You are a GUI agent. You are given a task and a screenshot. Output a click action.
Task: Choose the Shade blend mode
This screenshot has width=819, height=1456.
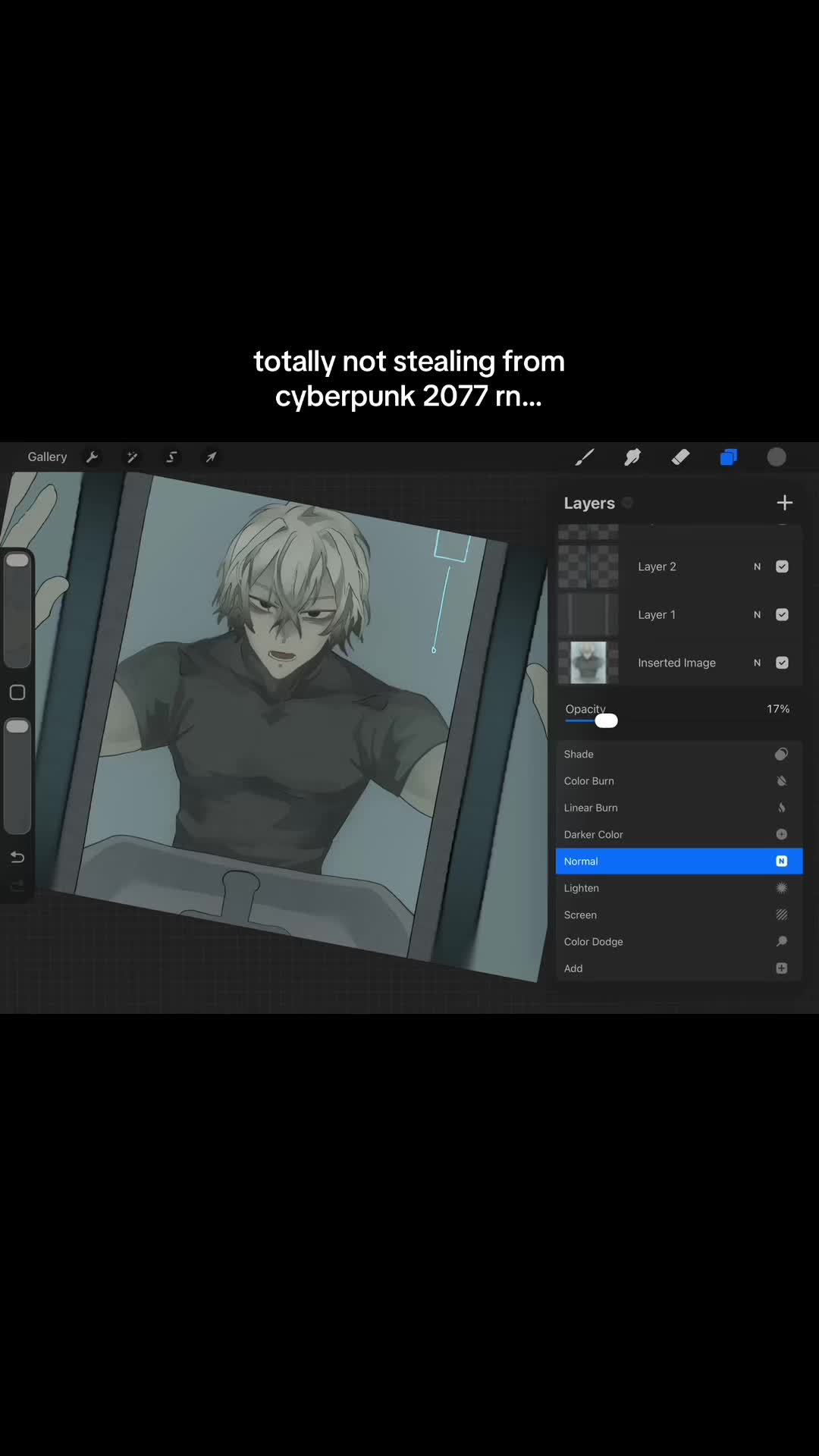point(679,754)
